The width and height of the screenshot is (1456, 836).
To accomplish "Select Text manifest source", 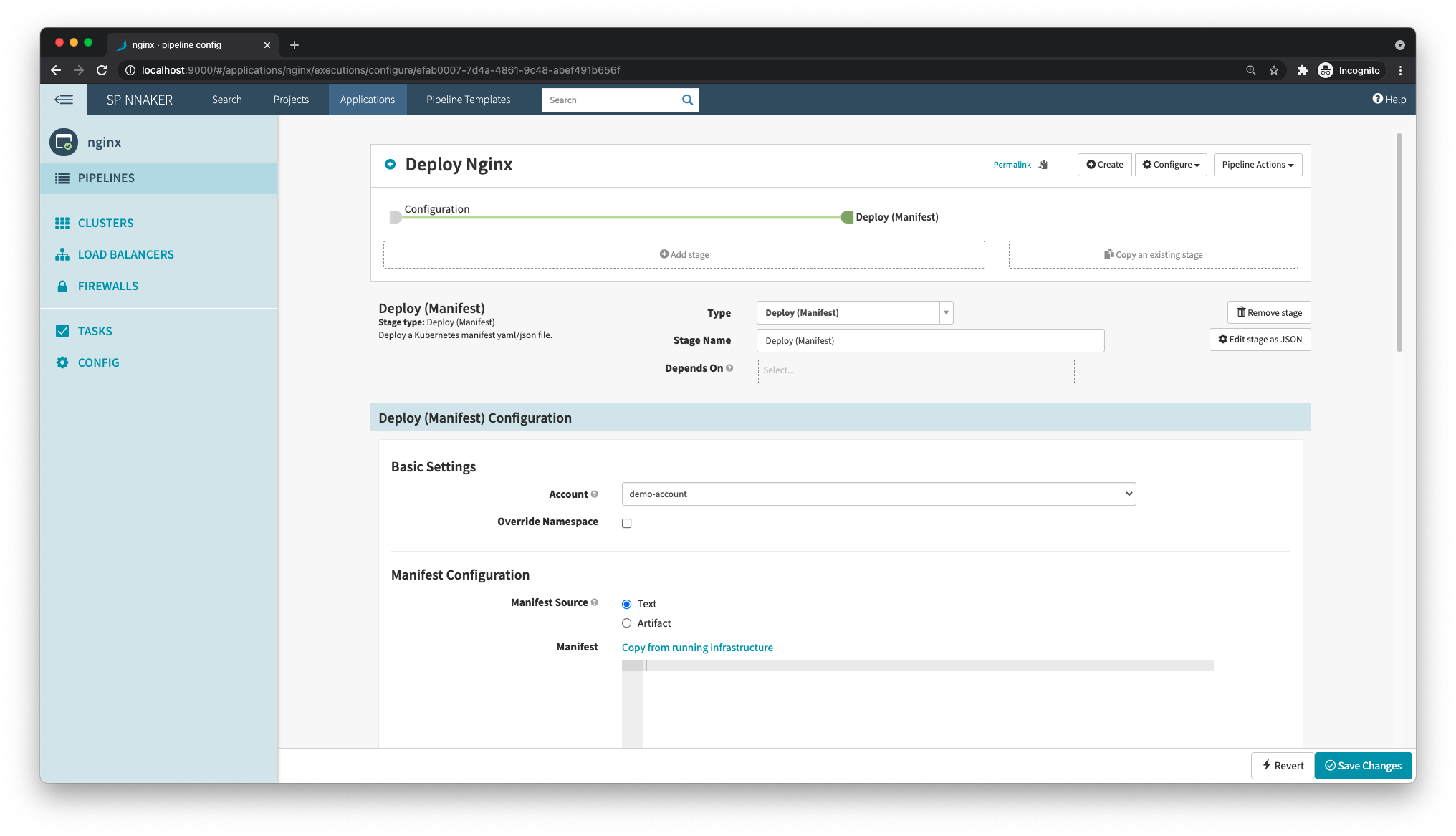I will click(627, 605).
